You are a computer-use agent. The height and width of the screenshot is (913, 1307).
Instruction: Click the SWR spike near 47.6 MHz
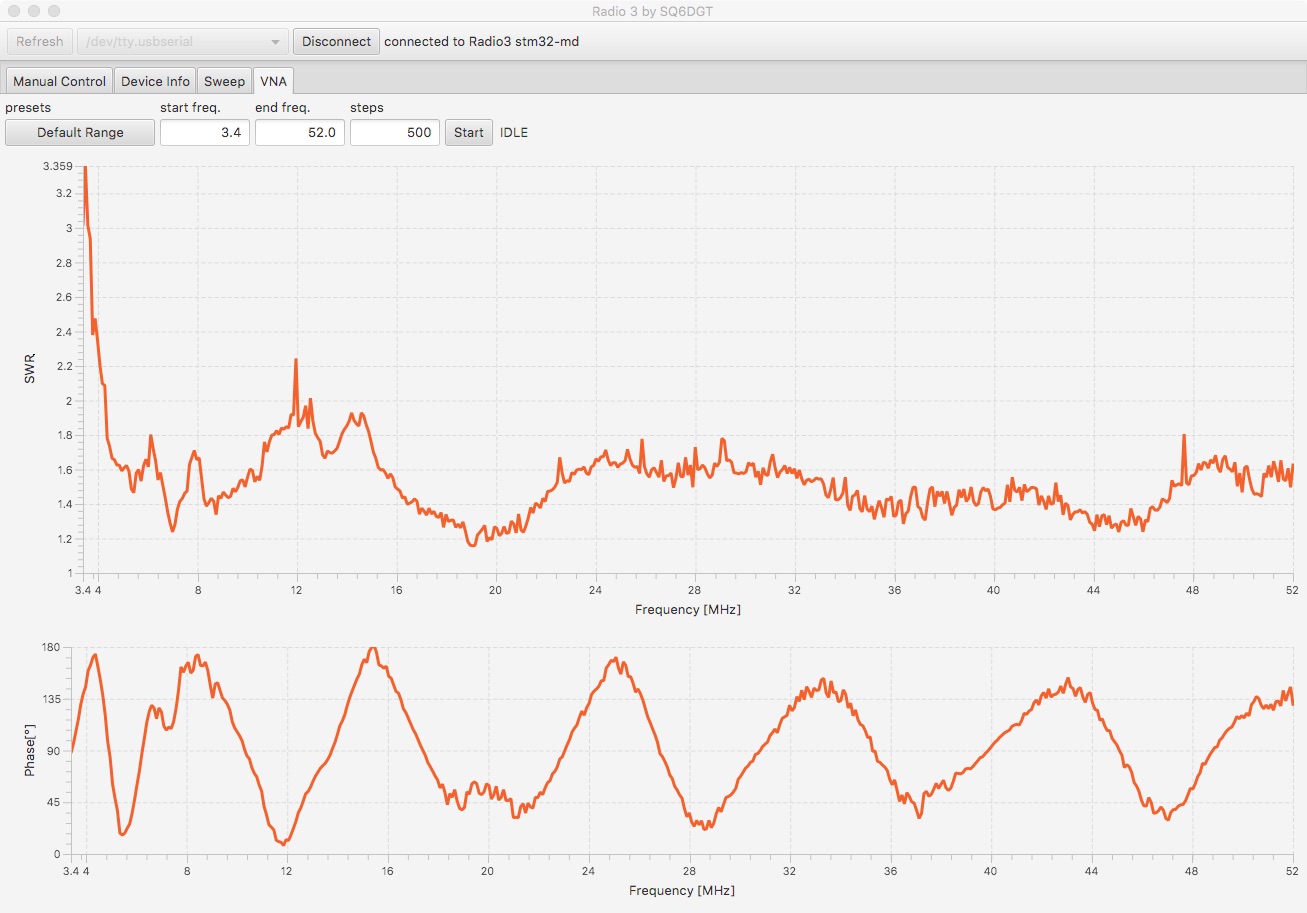pos(1184,436)
